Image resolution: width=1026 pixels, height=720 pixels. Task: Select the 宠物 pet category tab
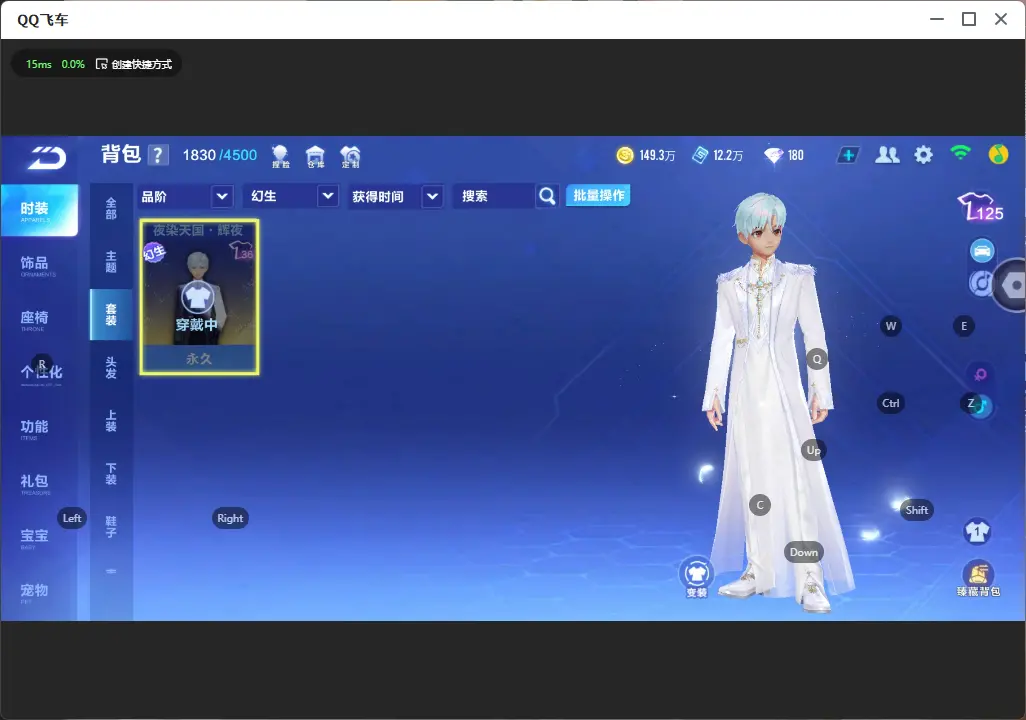34,591
